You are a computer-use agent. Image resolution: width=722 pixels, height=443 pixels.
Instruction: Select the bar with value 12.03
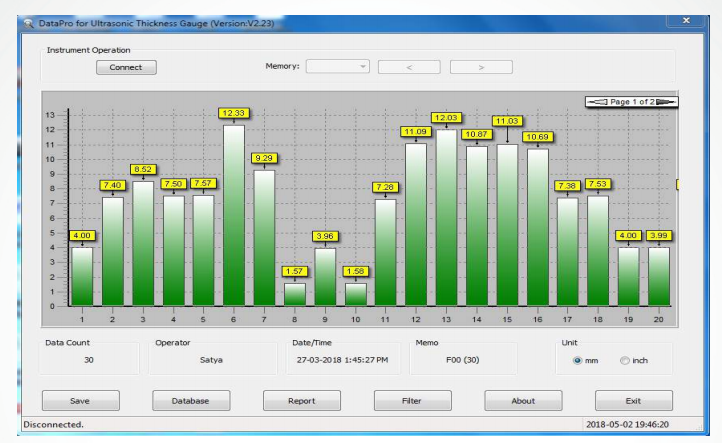445,215
